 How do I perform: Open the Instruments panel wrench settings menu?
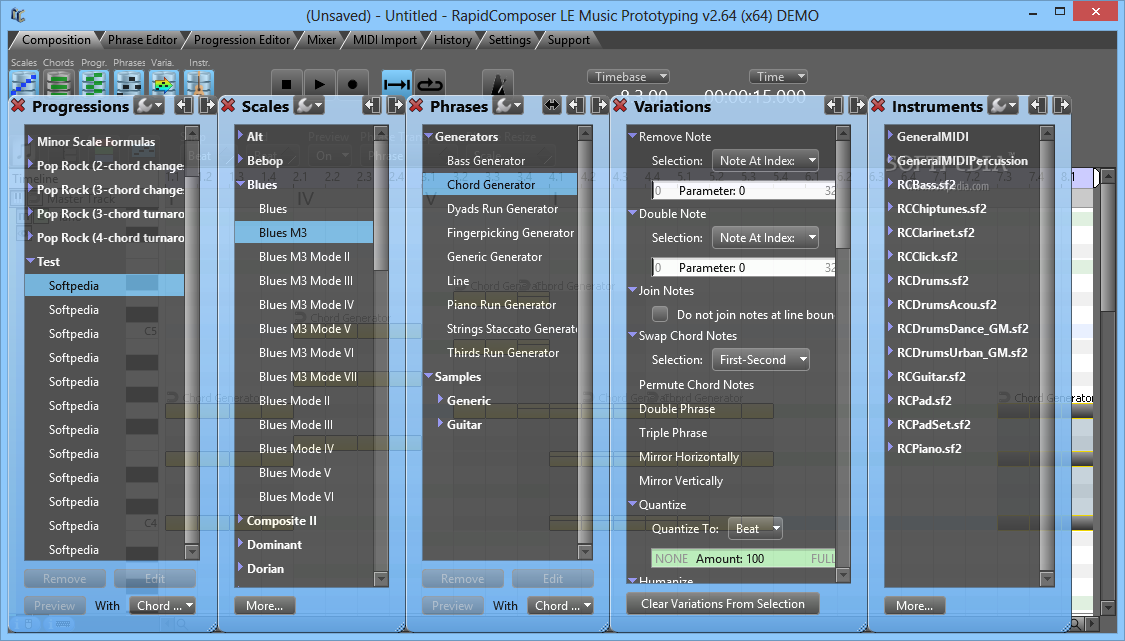click(x=1004, y=106)
